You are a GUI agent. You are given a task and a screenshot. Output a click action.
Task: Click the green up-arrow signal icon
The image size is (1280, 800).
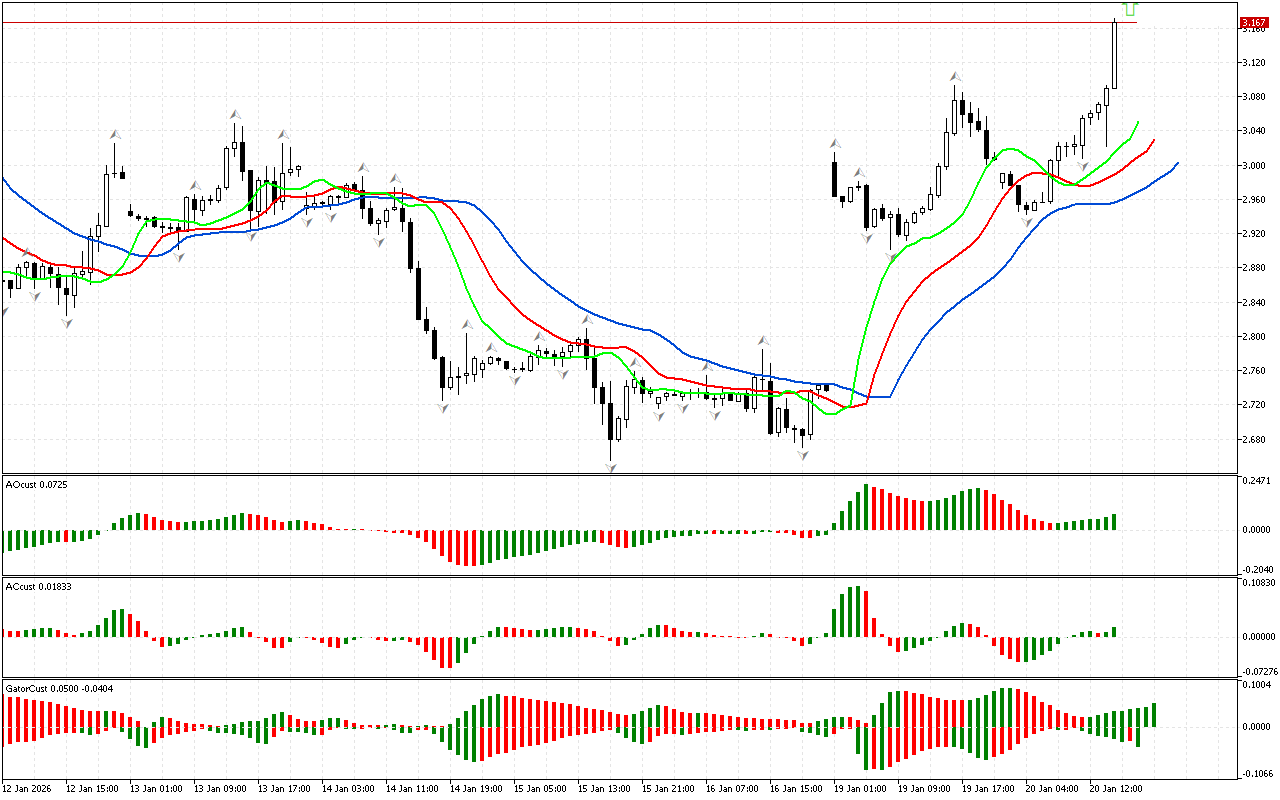pyautogui.click(x=1130, y=9)
